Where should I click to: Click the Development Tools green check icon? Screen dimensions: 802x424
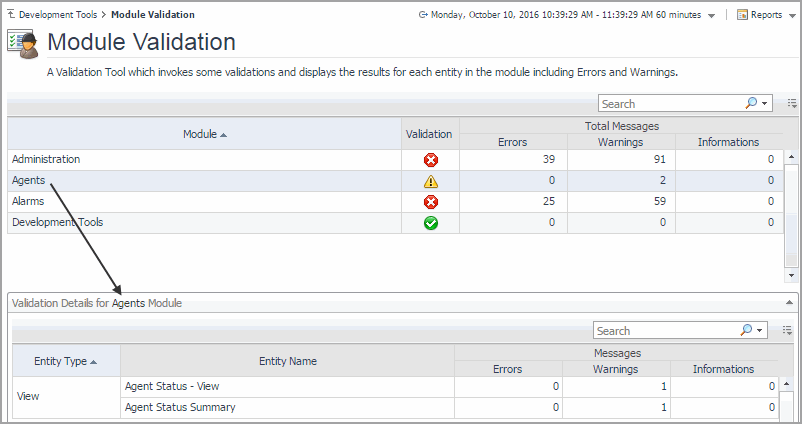pos(431,223)
